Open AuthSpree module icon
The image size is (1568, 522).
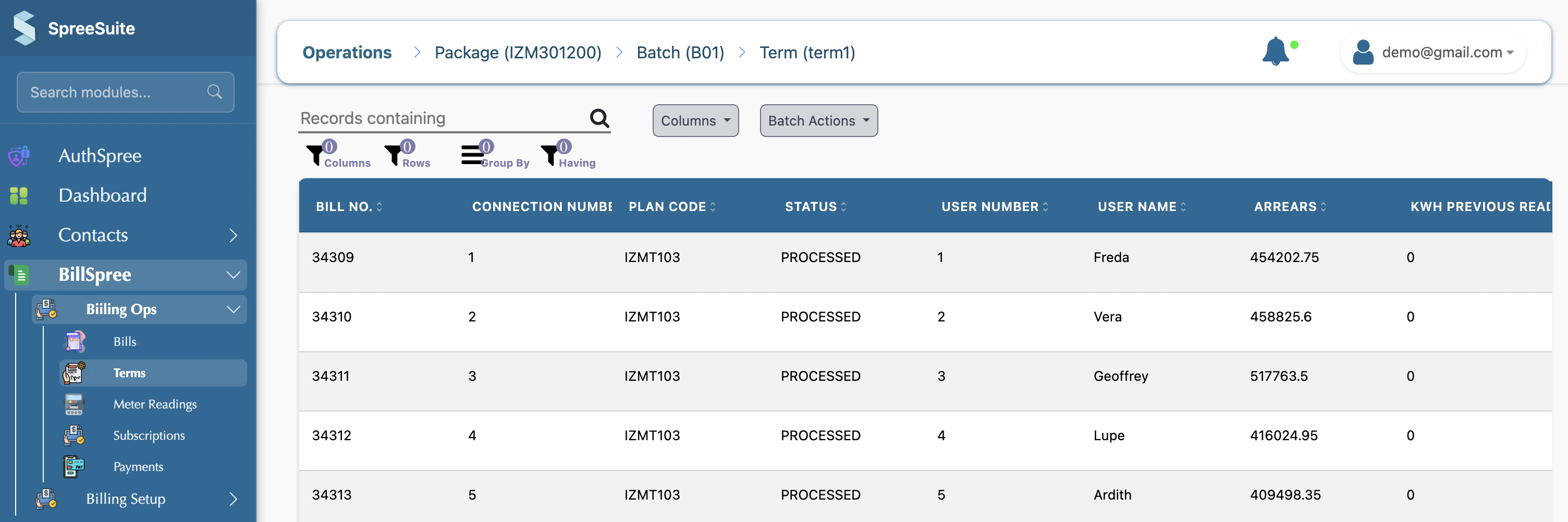click(x=19, y=156)
